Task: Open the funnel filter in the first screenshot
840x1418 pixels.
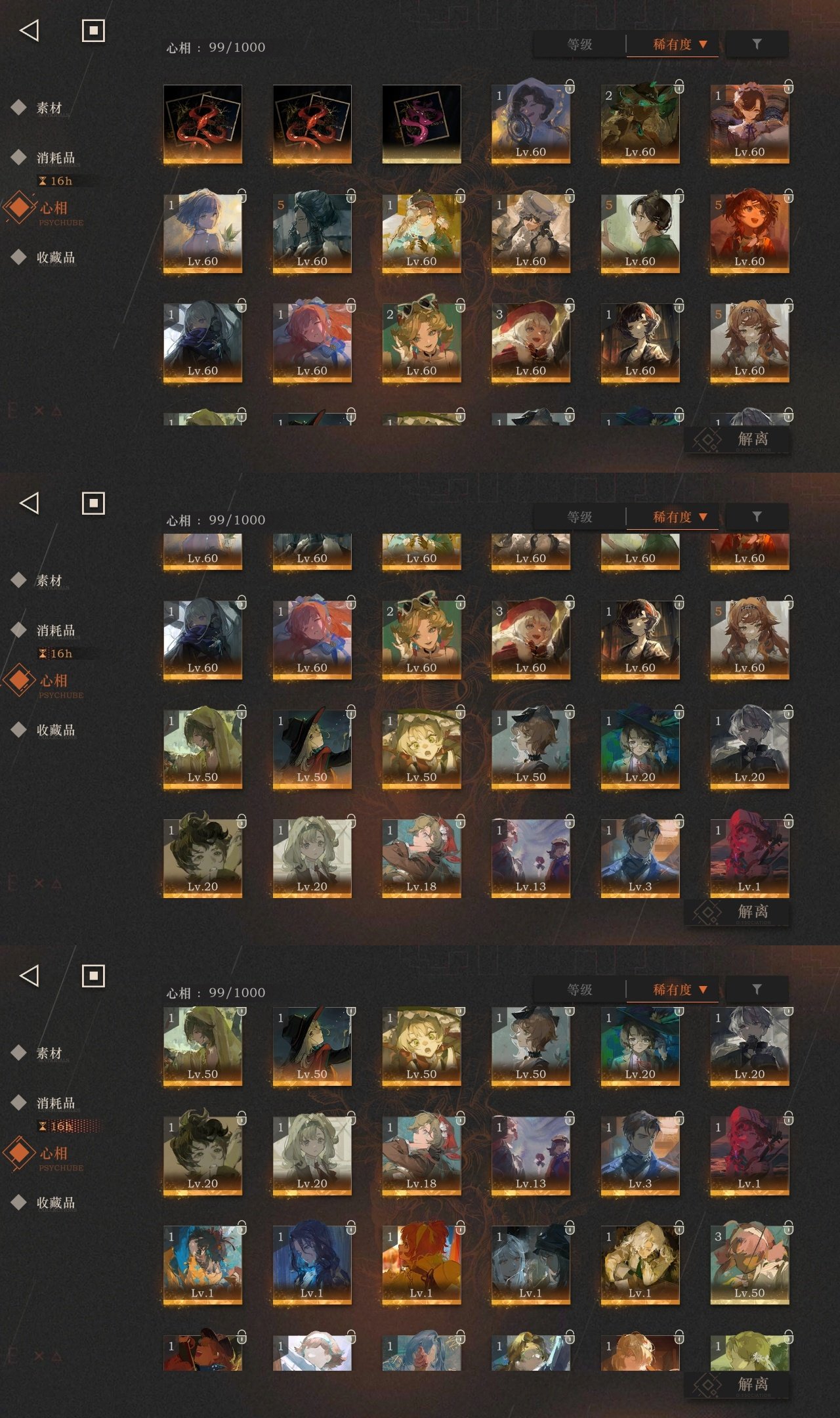Action: tap(757, 44)
